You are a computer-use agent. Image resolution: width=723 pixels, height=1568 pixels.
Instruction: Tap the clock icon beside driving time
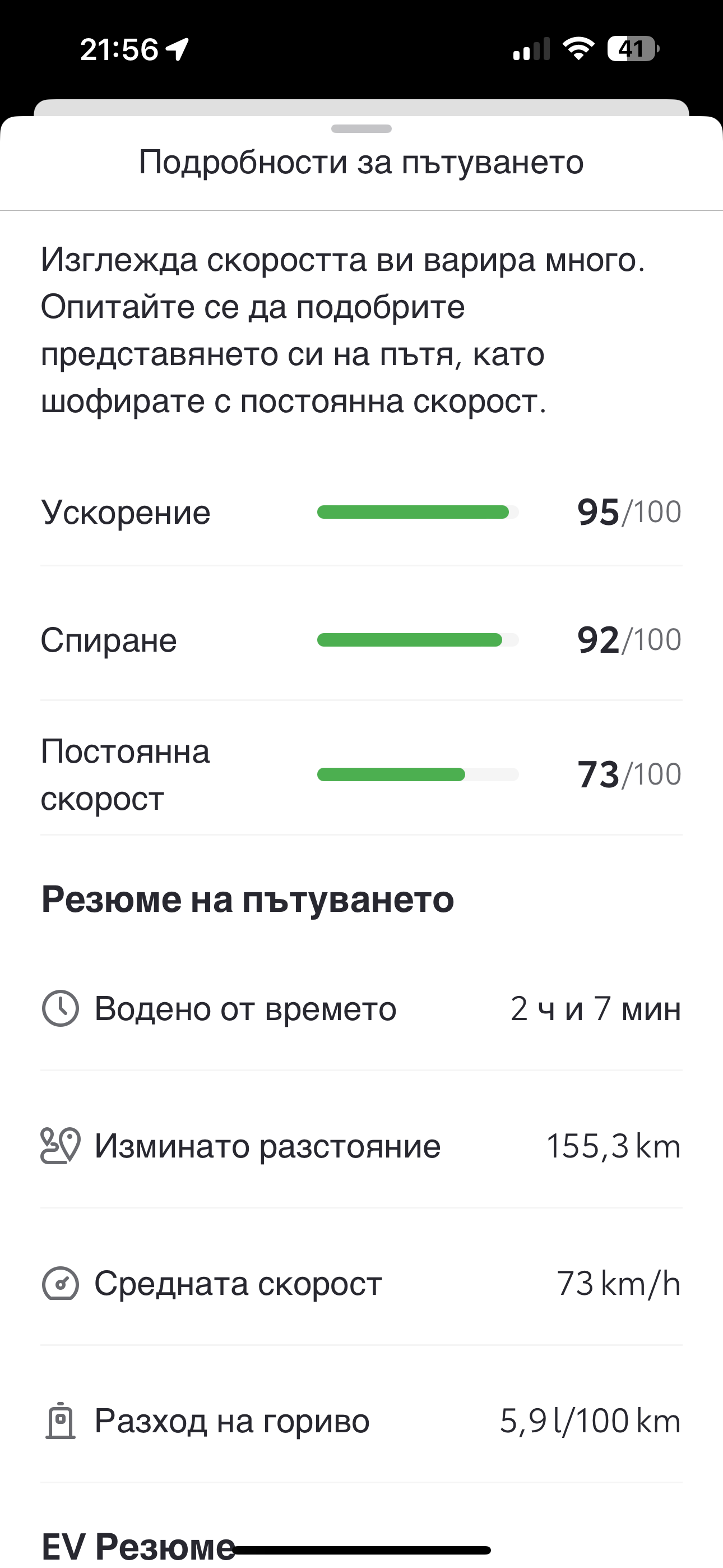[x=61, y=1009]
